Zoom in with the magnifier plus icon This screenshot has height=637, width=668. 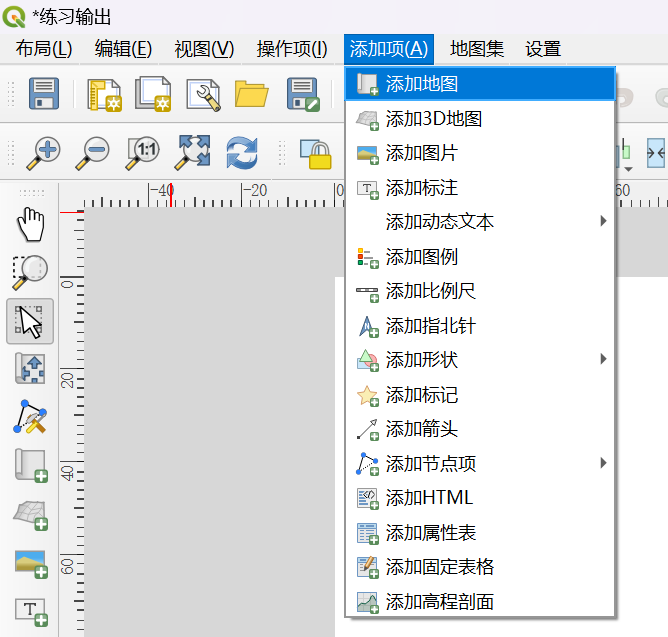tap(43, 153)
